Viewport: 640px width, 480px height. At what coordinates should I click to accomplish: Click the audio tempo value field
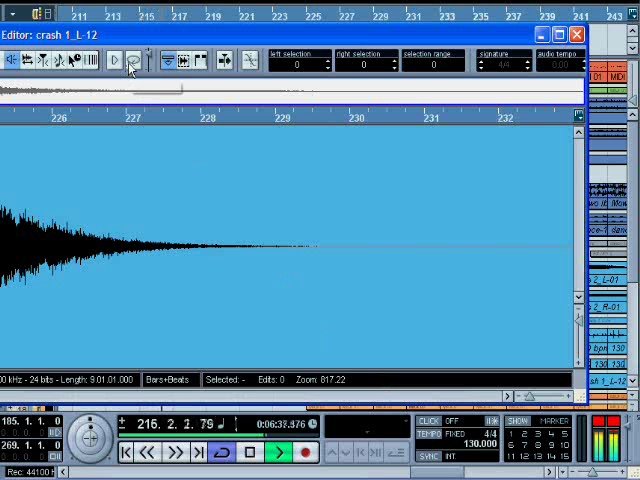coord(560,65)
